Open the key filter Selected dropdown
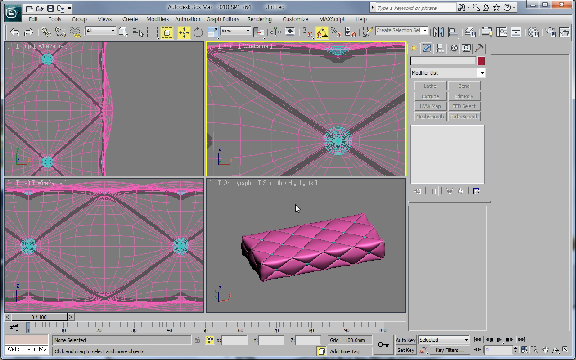Viewport: 576px width, 360px height. (x=444, y=340)
